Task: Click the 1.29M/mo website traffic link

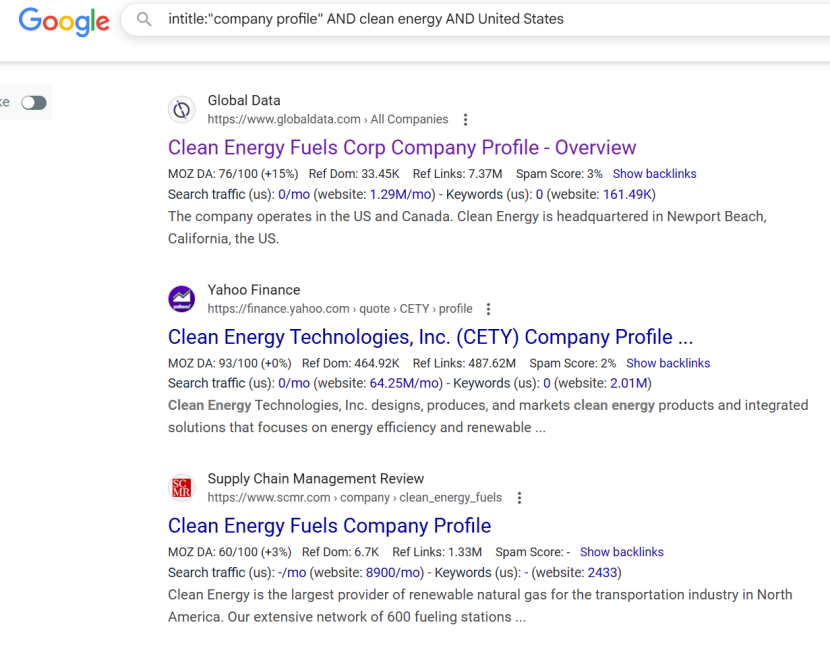Action: (403, 194)
